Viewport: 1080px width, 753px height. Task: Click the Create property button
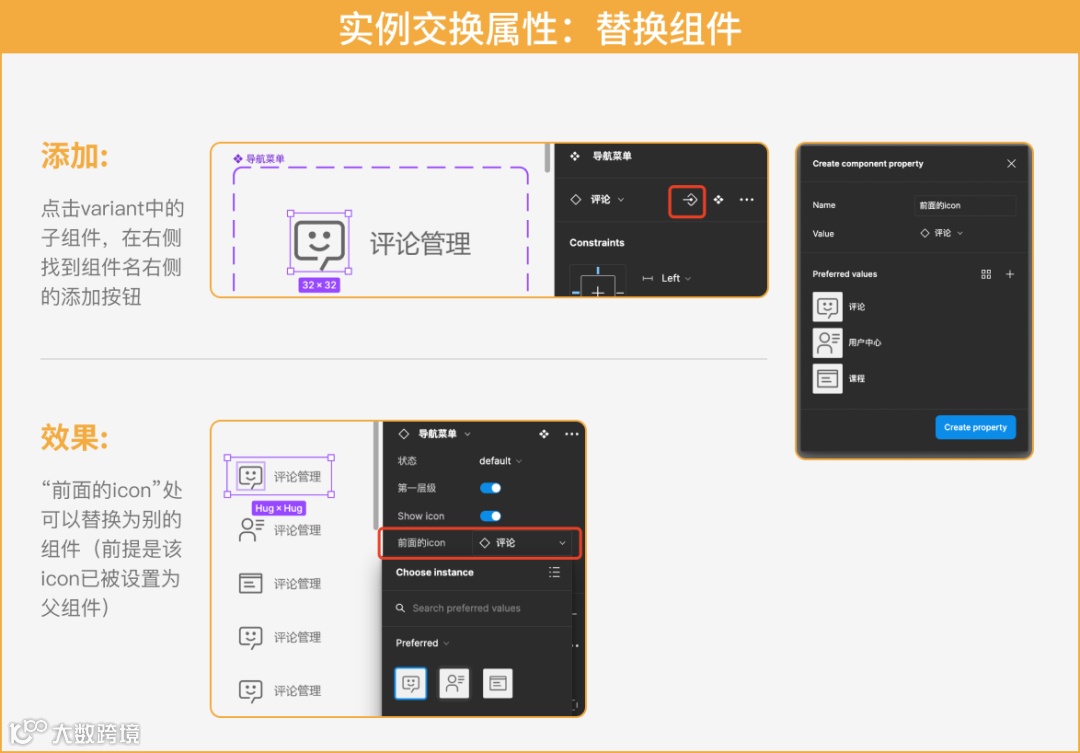coord(975,427)
